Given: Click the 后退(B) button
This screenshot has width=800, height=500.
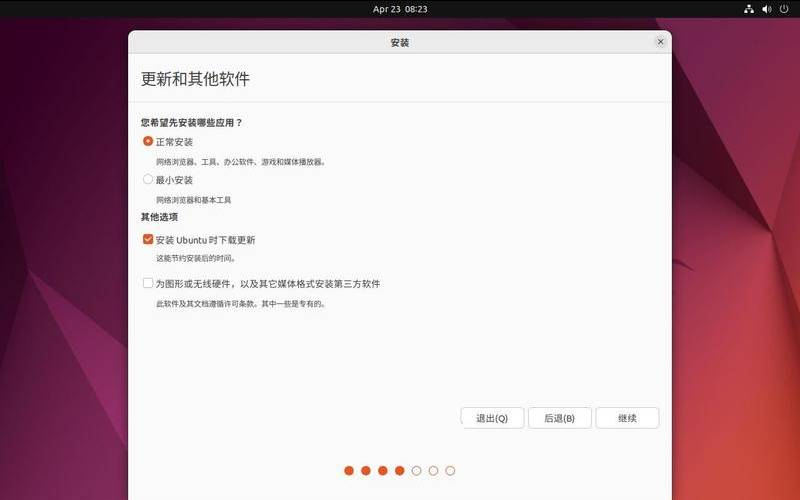Looking at the screenshot, I should (560, 418).
